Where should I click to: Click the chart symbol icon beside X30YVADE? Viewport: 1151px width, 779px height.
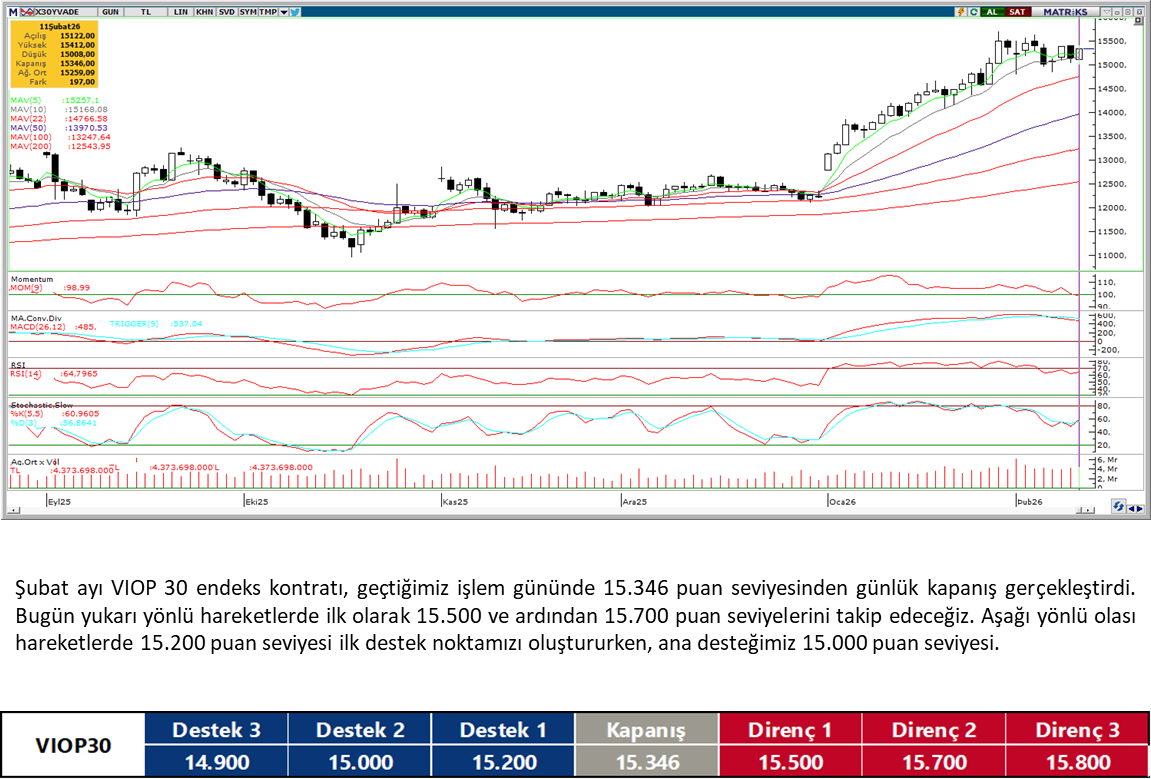29,11
